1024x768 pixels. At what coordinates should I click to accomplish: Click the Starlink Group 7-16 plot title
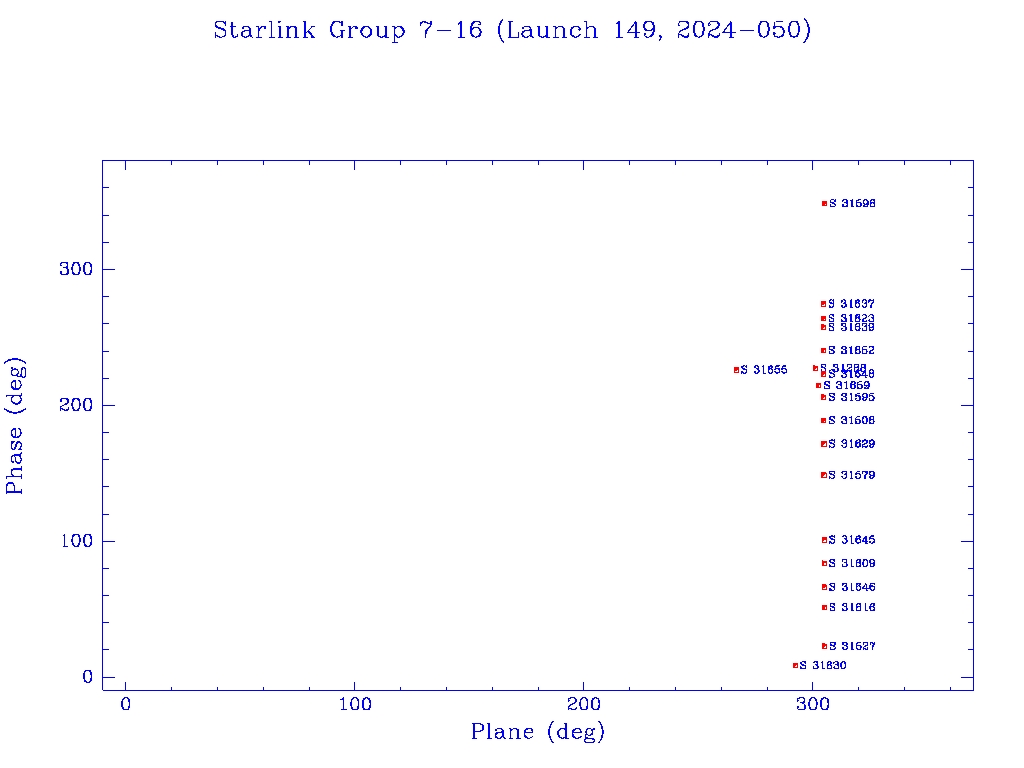click(512, 30)
